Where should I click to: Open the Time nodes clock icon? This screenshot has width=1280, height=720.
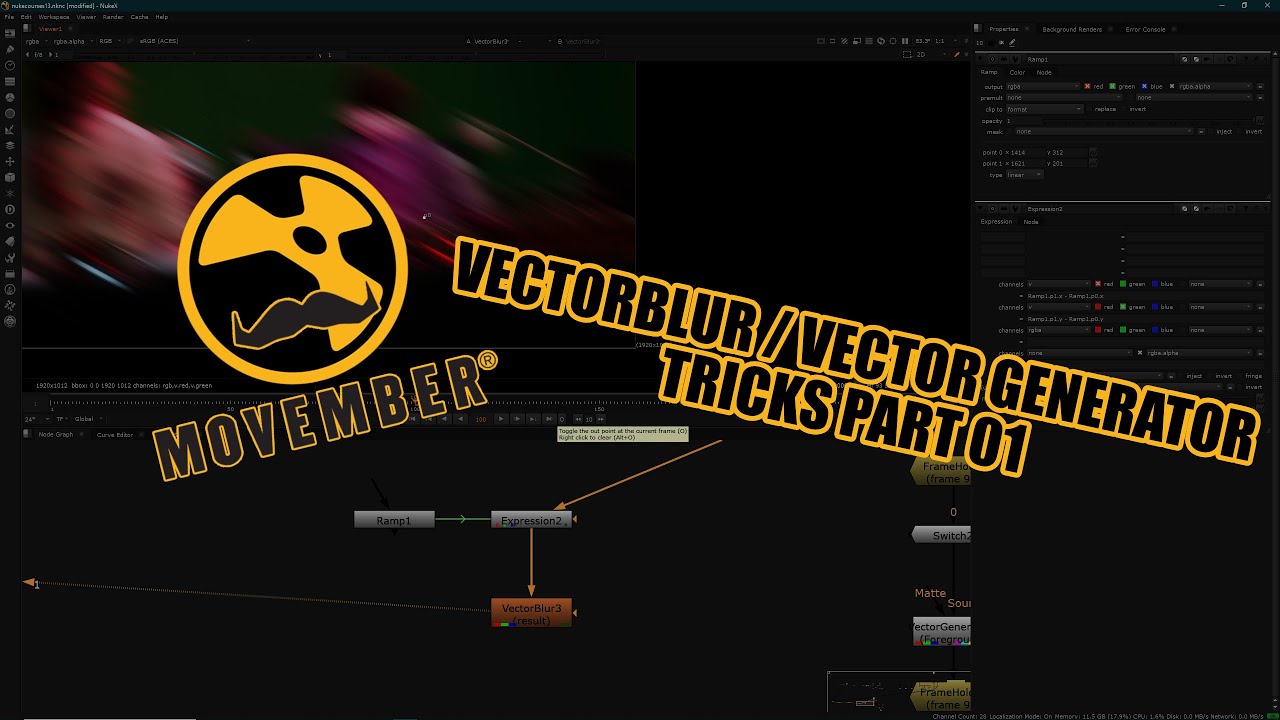point(10,65)
